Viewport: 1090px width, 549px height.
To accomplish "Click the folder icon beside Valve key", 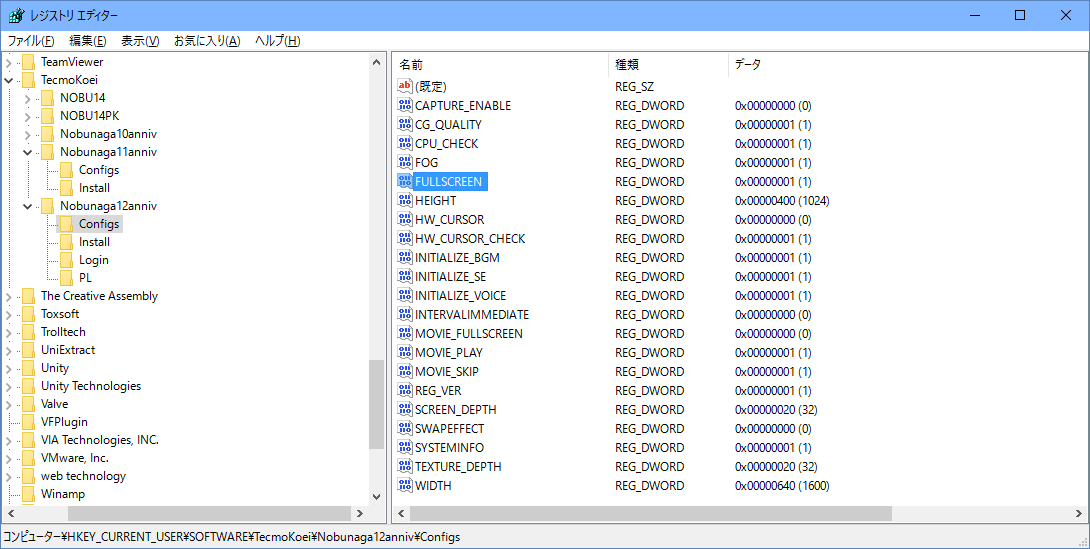I will point(29,404).
